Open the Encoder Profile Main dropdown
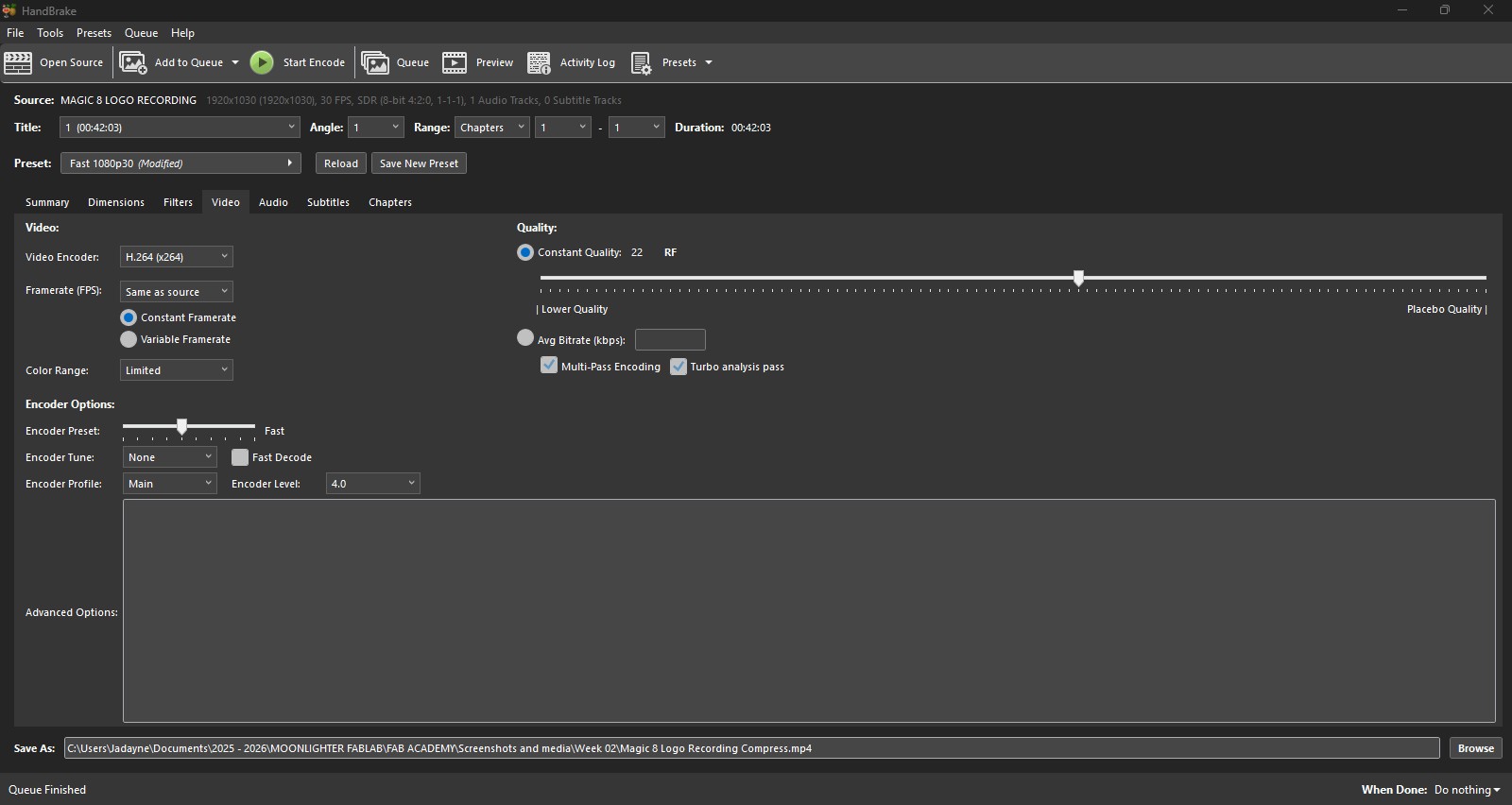Screen dimensions: 1512x805 coord(170,484)
